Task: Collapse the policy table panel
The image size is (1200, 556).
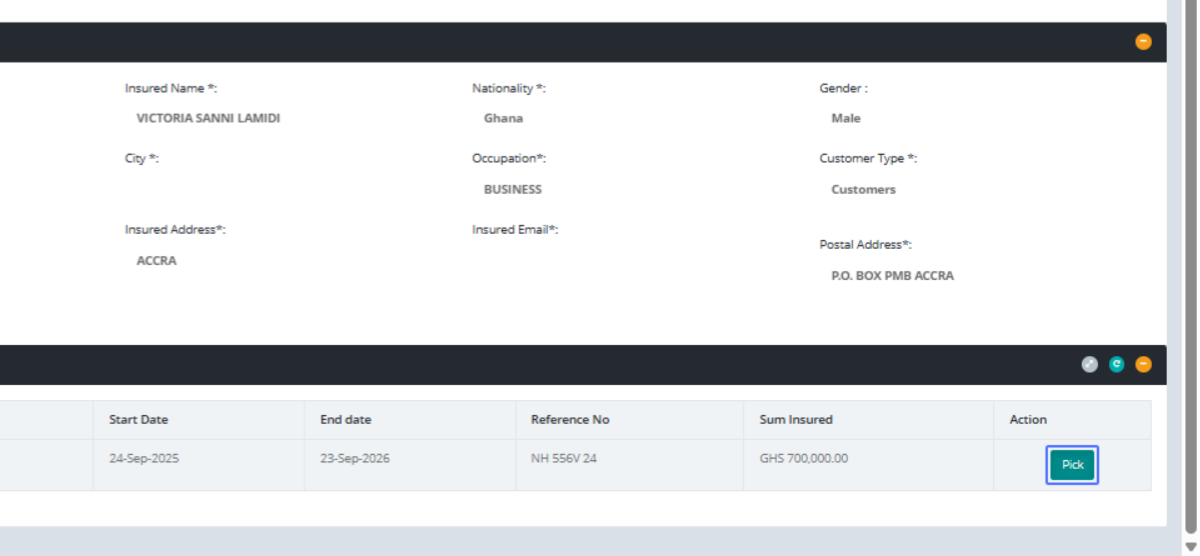Action: pos(1143,365)
